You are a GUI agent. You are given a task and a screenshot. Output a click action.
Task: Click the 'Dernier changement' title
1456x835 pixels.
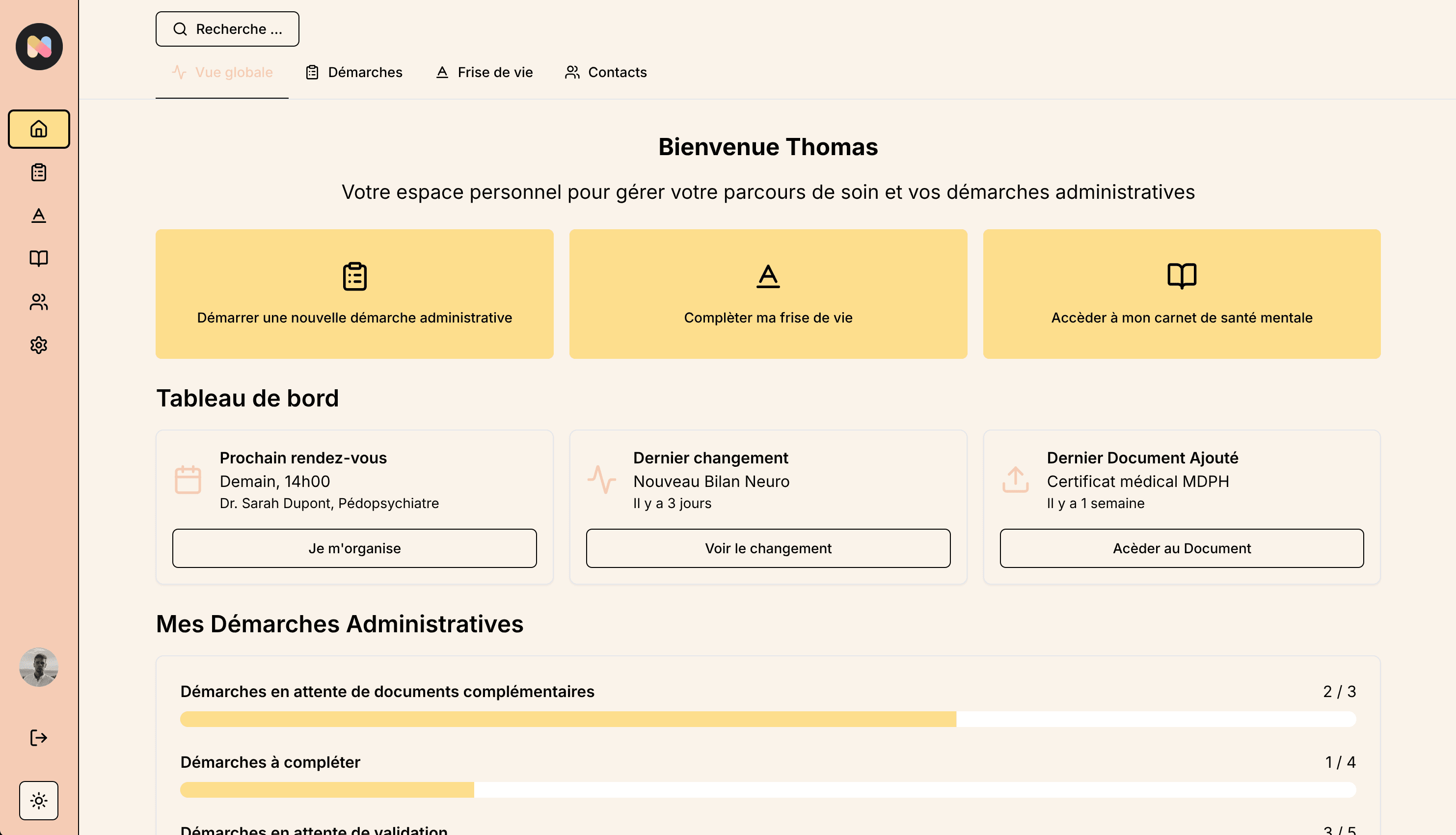pos(710,458)
